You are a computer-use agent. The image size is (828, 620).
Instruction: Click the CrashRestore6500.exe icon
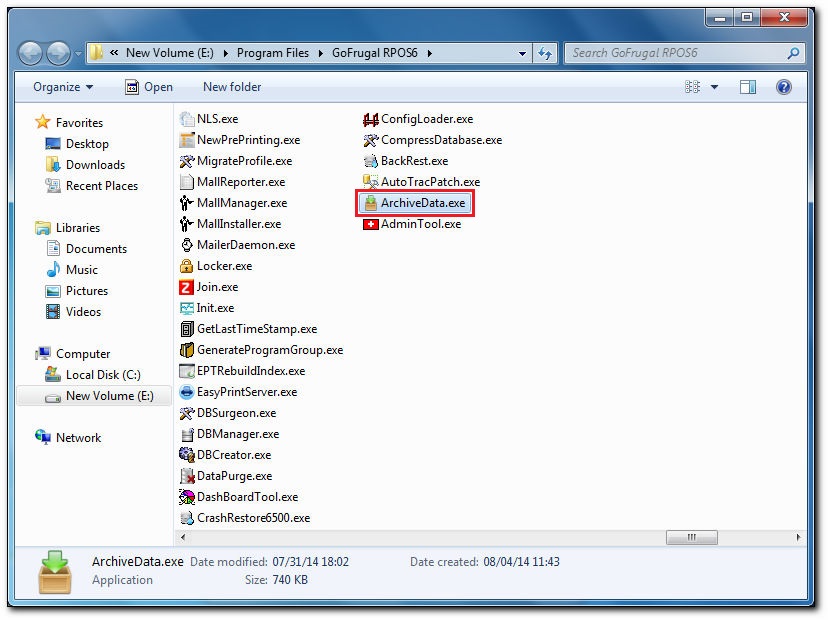click(x=187, y=518)
